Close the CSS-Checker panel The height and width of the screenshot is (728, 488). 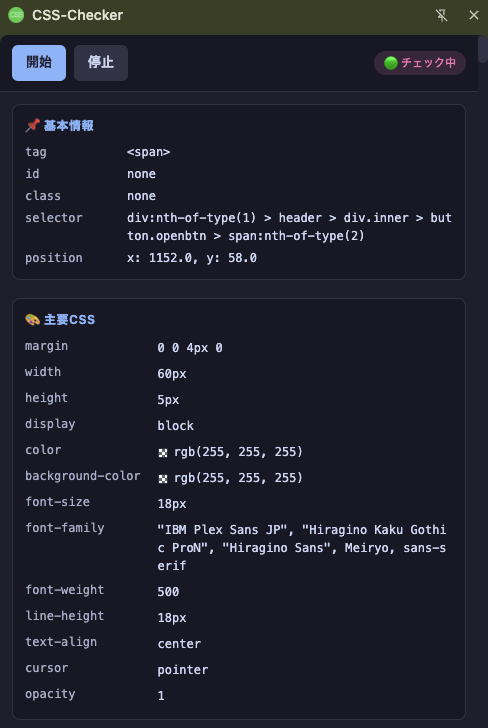point(474,15)
